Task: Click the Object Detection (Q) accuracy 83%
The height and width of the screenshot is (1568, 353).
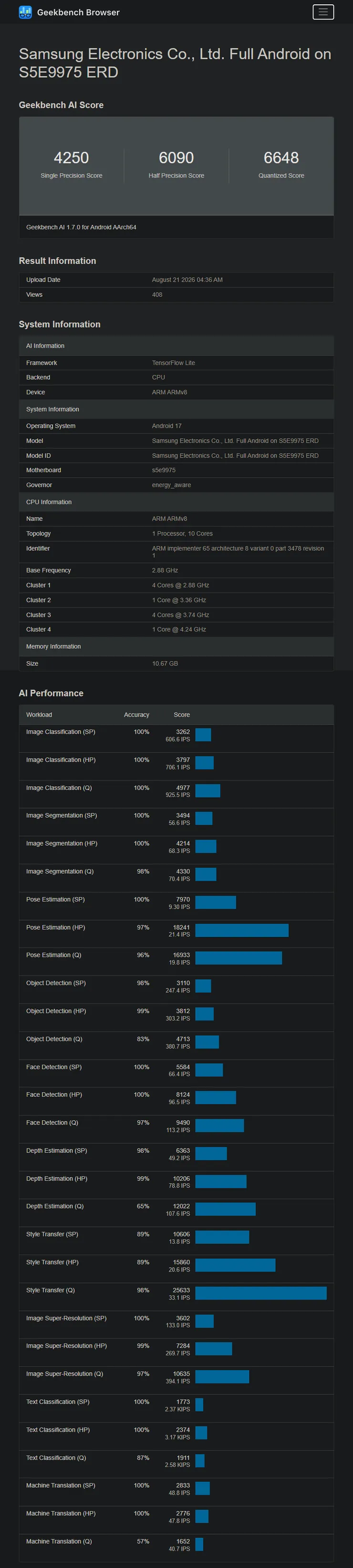Action: tap(143, 1039)
